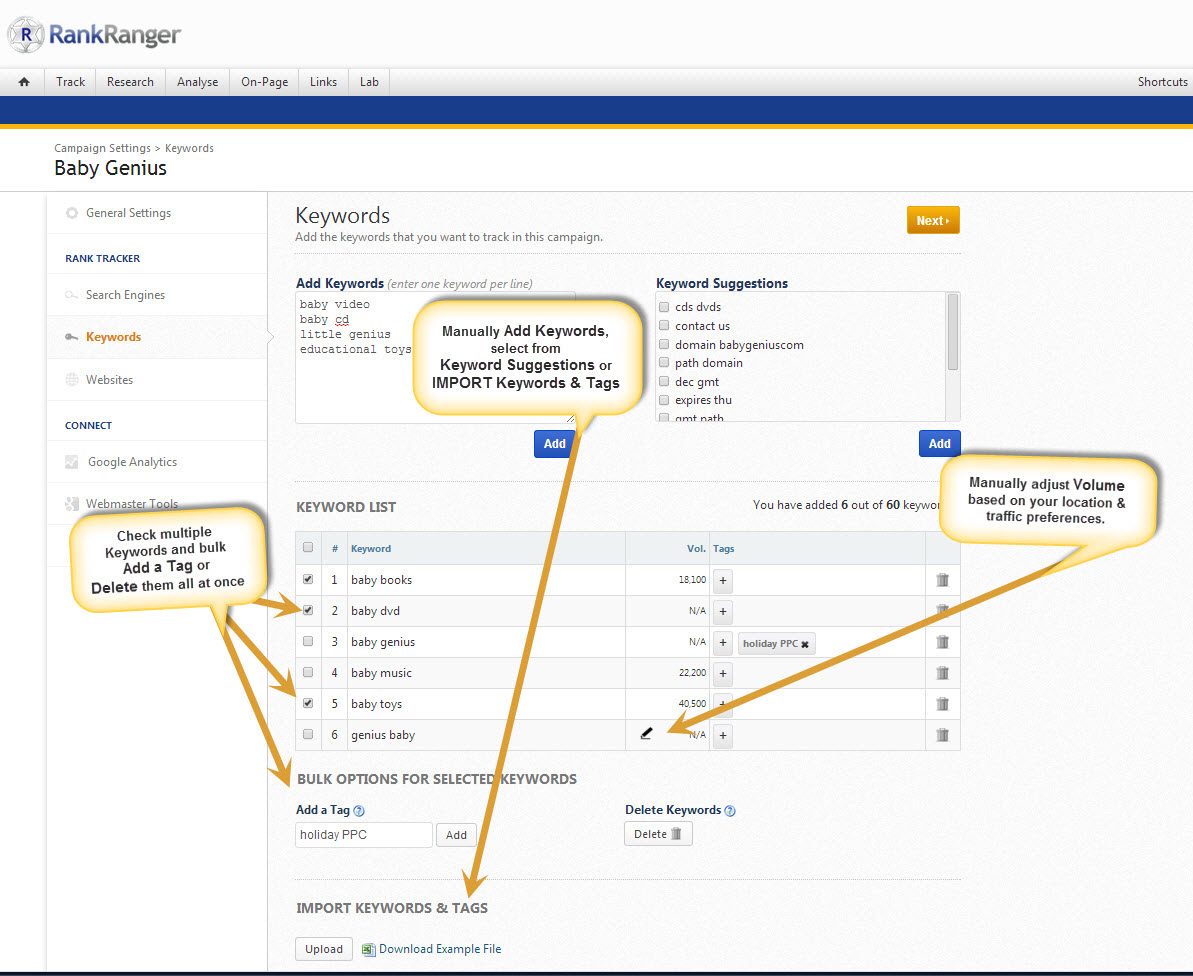Image resolution: width=1193 pixels, height=976 pixels.
Task: Click trash icon for baby music row
Action: tap(942, 673)
